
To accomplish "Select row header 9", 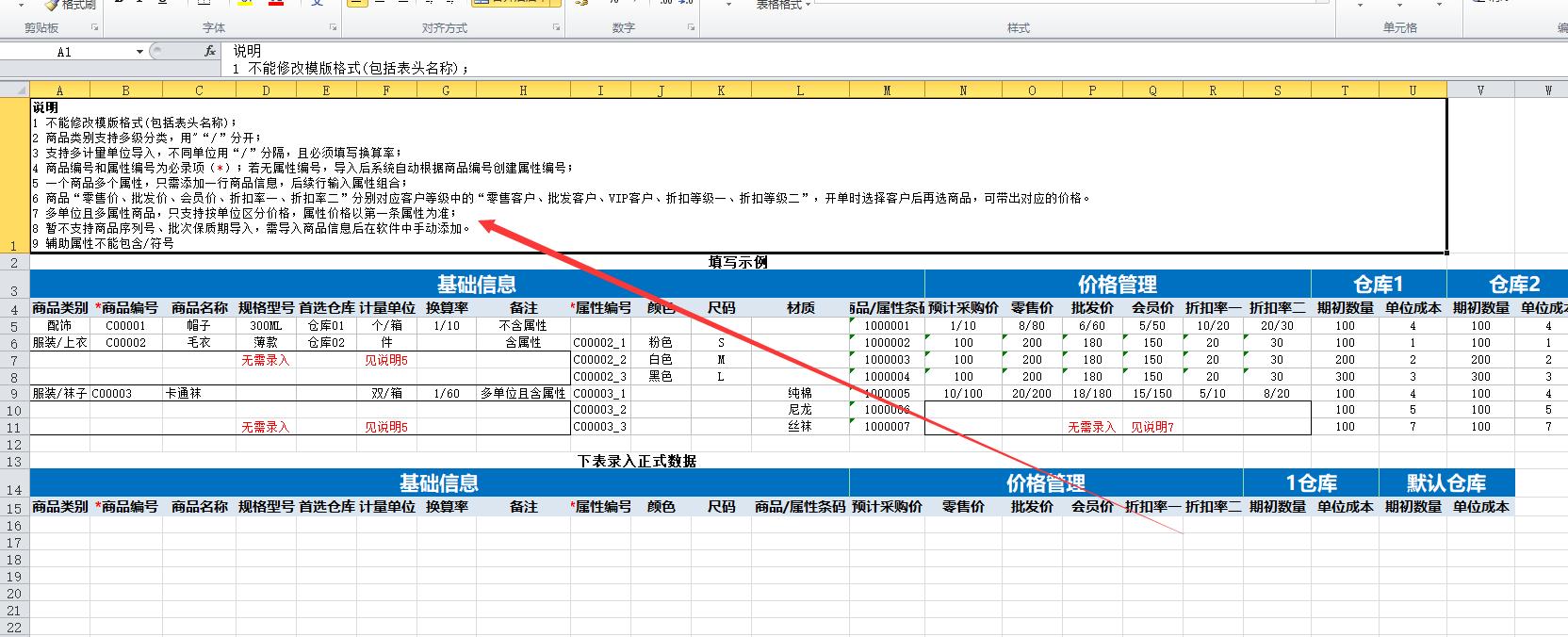I will tap(14, 394).
